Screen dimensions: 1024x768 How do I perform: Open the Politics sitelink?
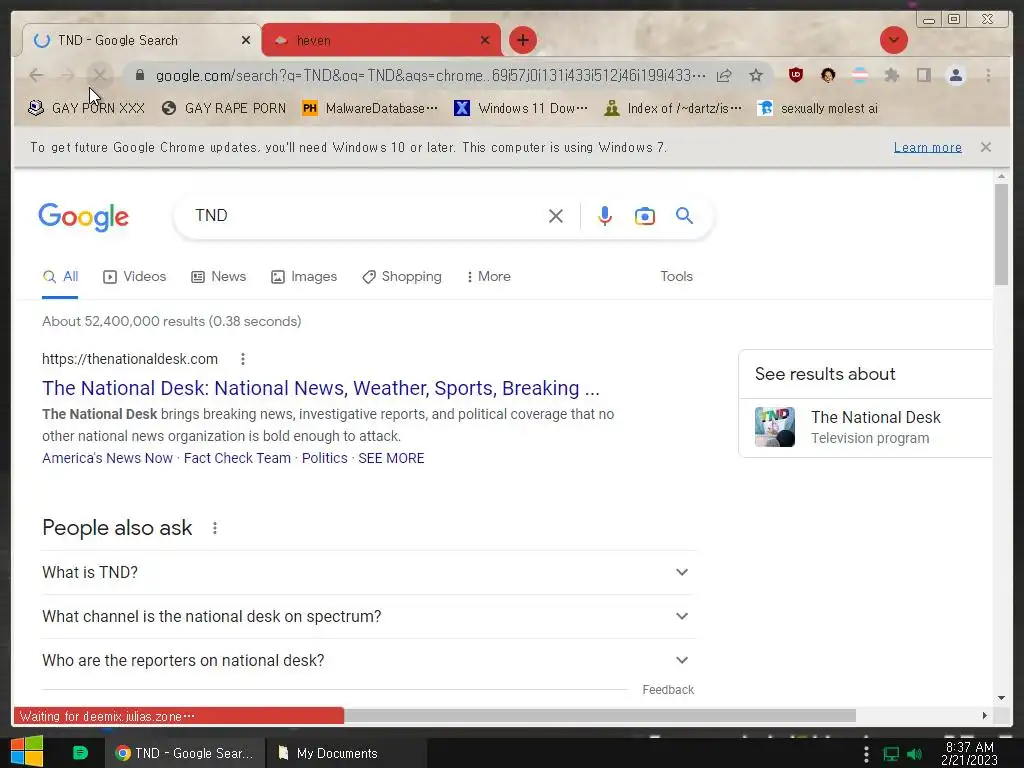point(325,458)
